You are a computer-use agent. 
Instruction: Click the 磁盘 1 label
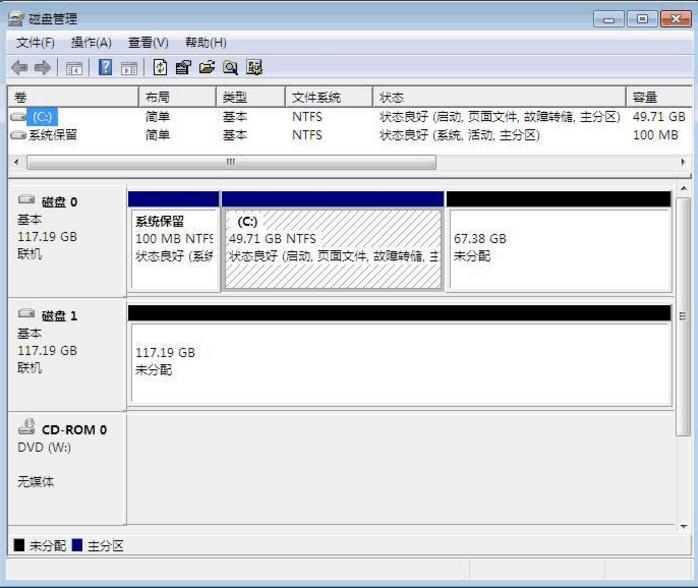(x=59, y=316)
